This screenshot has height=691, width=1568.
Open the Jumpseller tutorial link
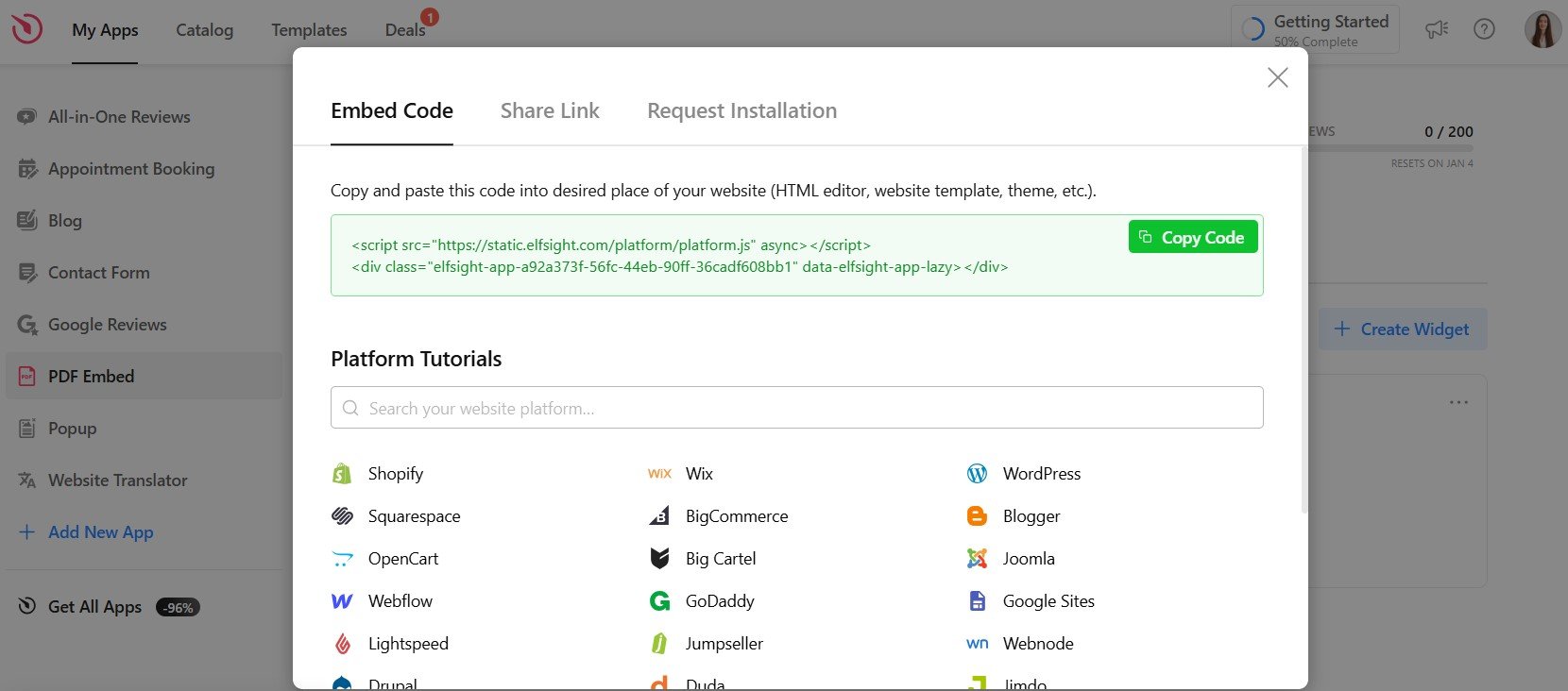pos(724,644)
